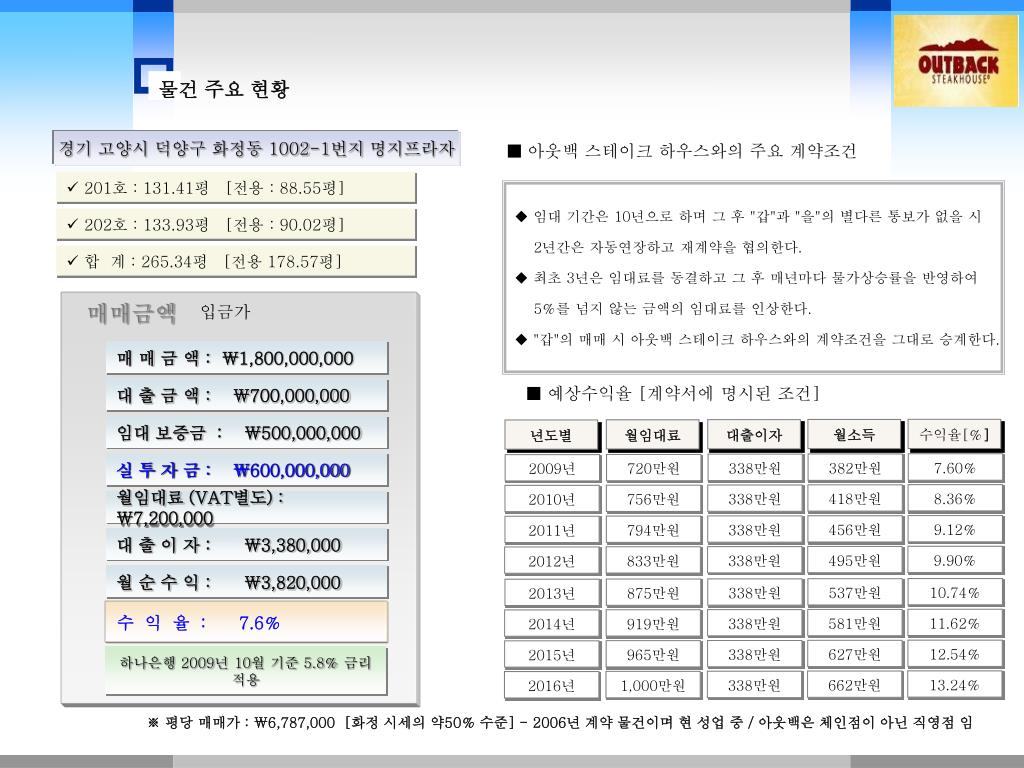Select the '201호 : 131.41평' row

236,188
